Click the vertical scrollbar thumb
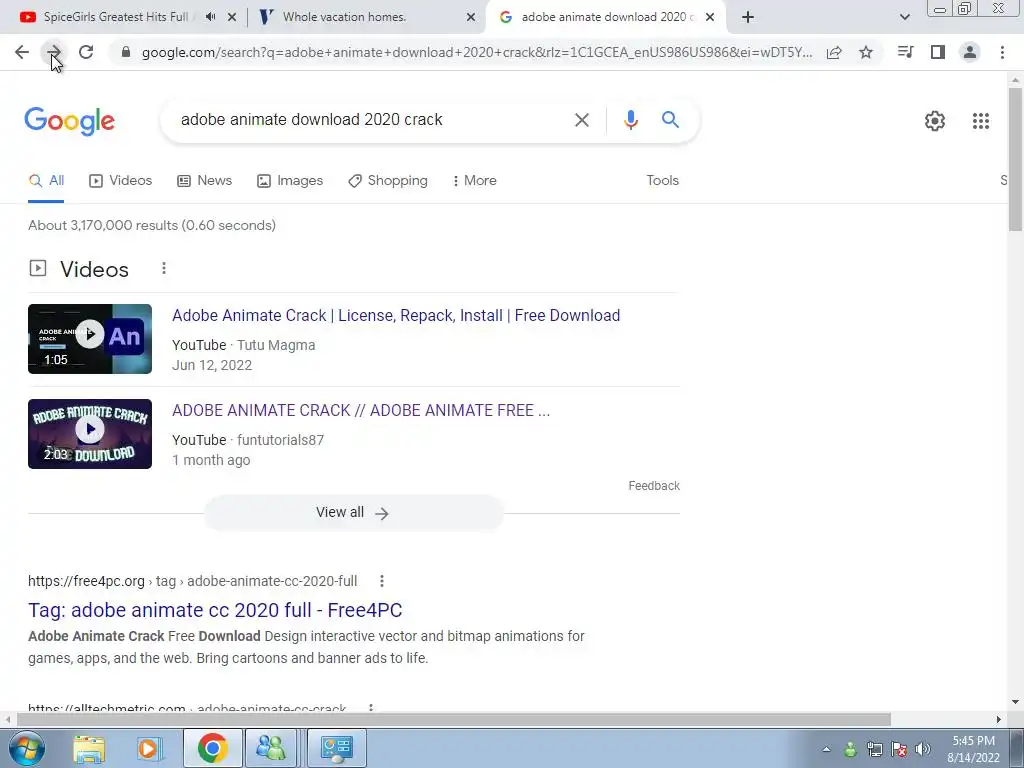This screenshot has height=768, width=1024. click(1016, 159)
